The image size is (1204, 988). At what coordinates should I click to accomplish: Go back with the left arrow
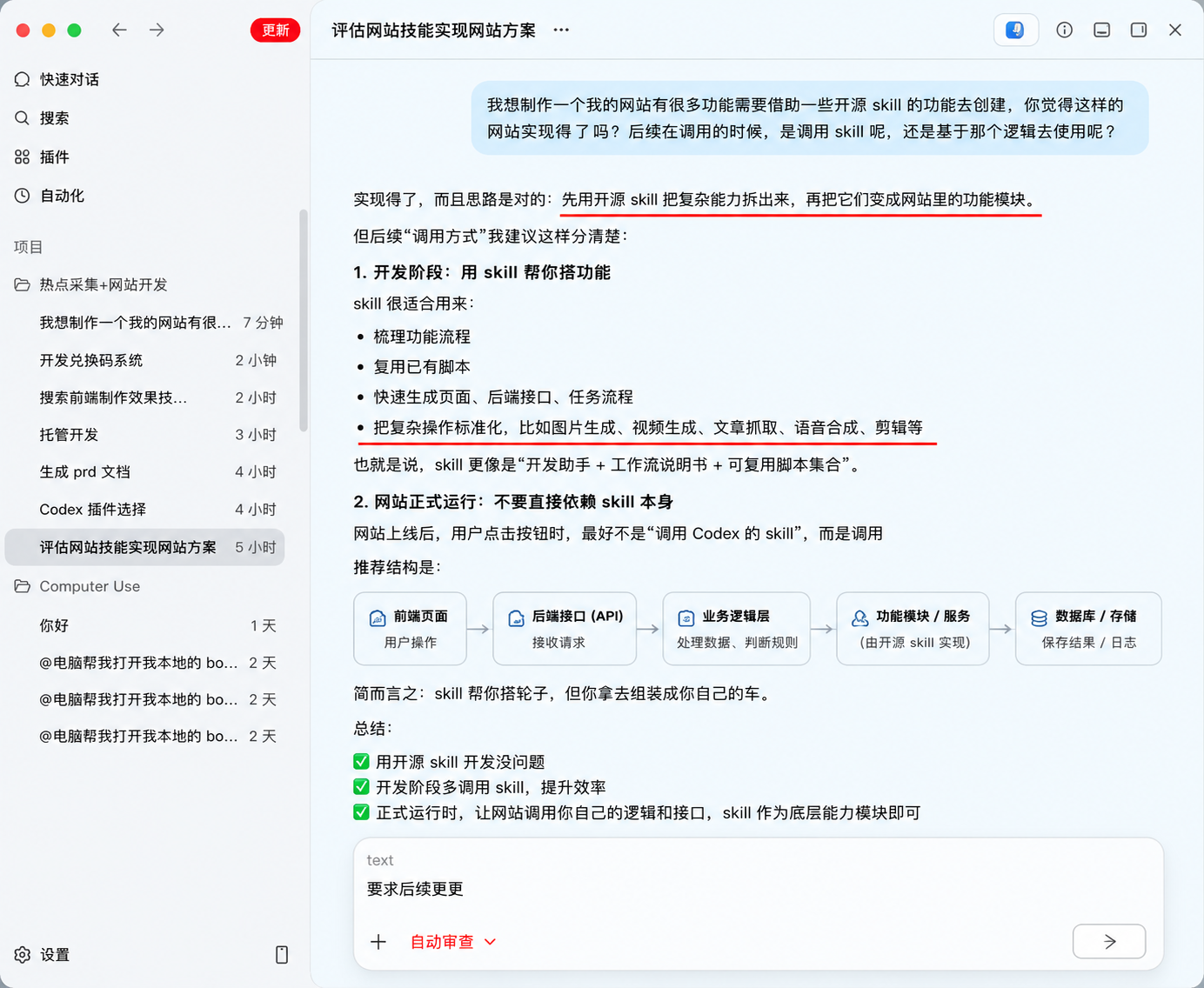point(119,30)
